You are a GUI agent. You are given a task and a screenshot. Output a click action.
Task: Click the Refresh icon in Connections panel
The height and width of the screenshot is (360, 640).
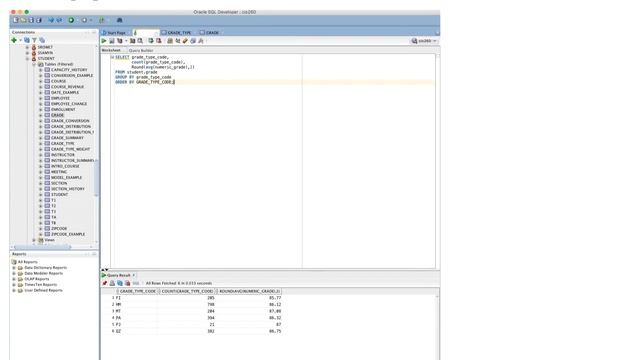(x=27, y=40)
